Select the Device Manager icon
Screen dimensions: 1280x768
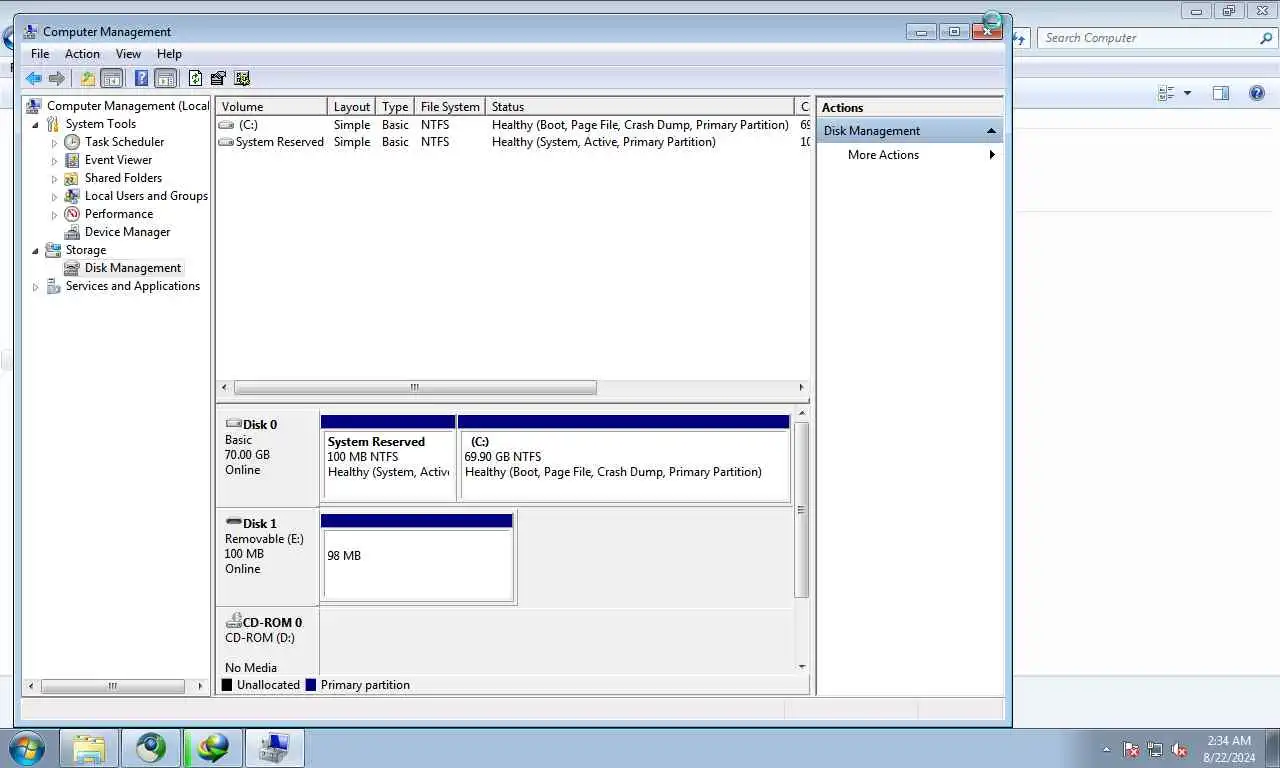[x=72, y=232]
